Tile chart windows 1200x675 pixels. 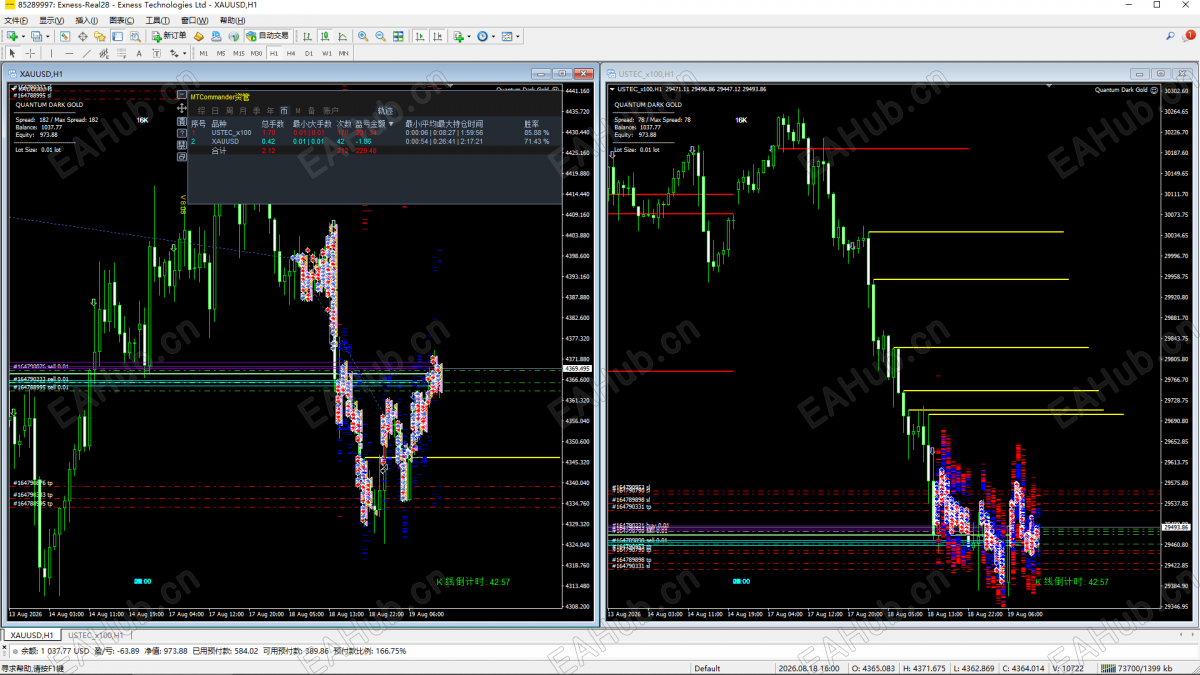click(x=398, y=36)
